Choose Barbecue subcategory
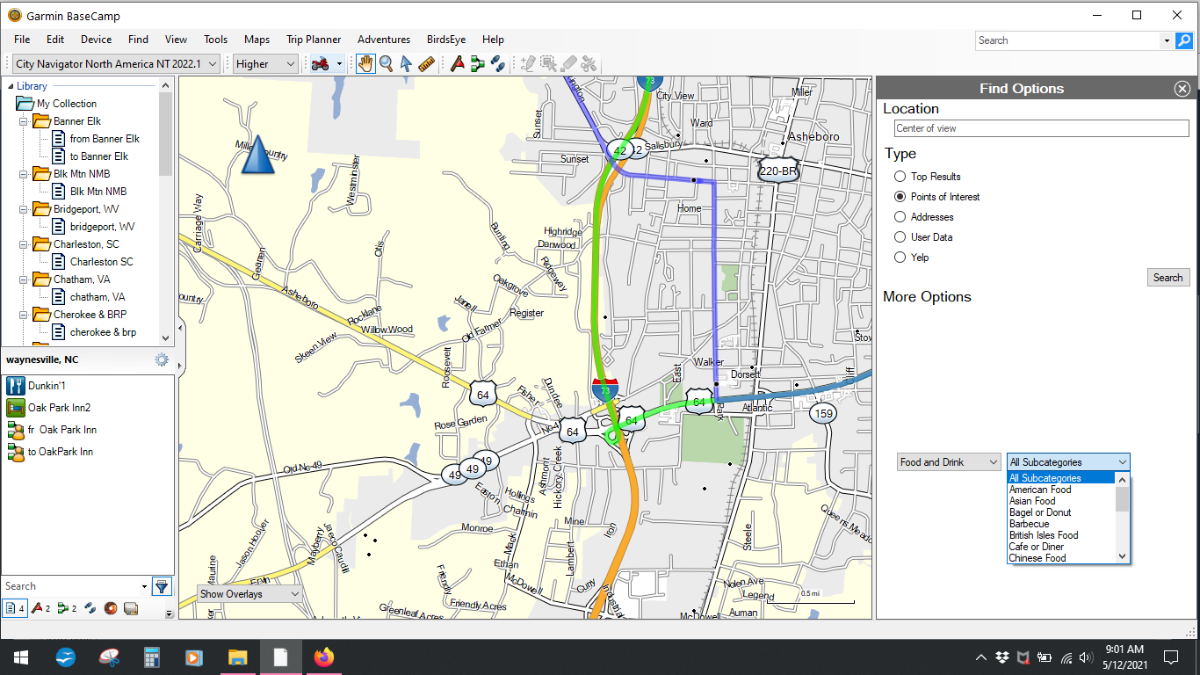 1029,524
